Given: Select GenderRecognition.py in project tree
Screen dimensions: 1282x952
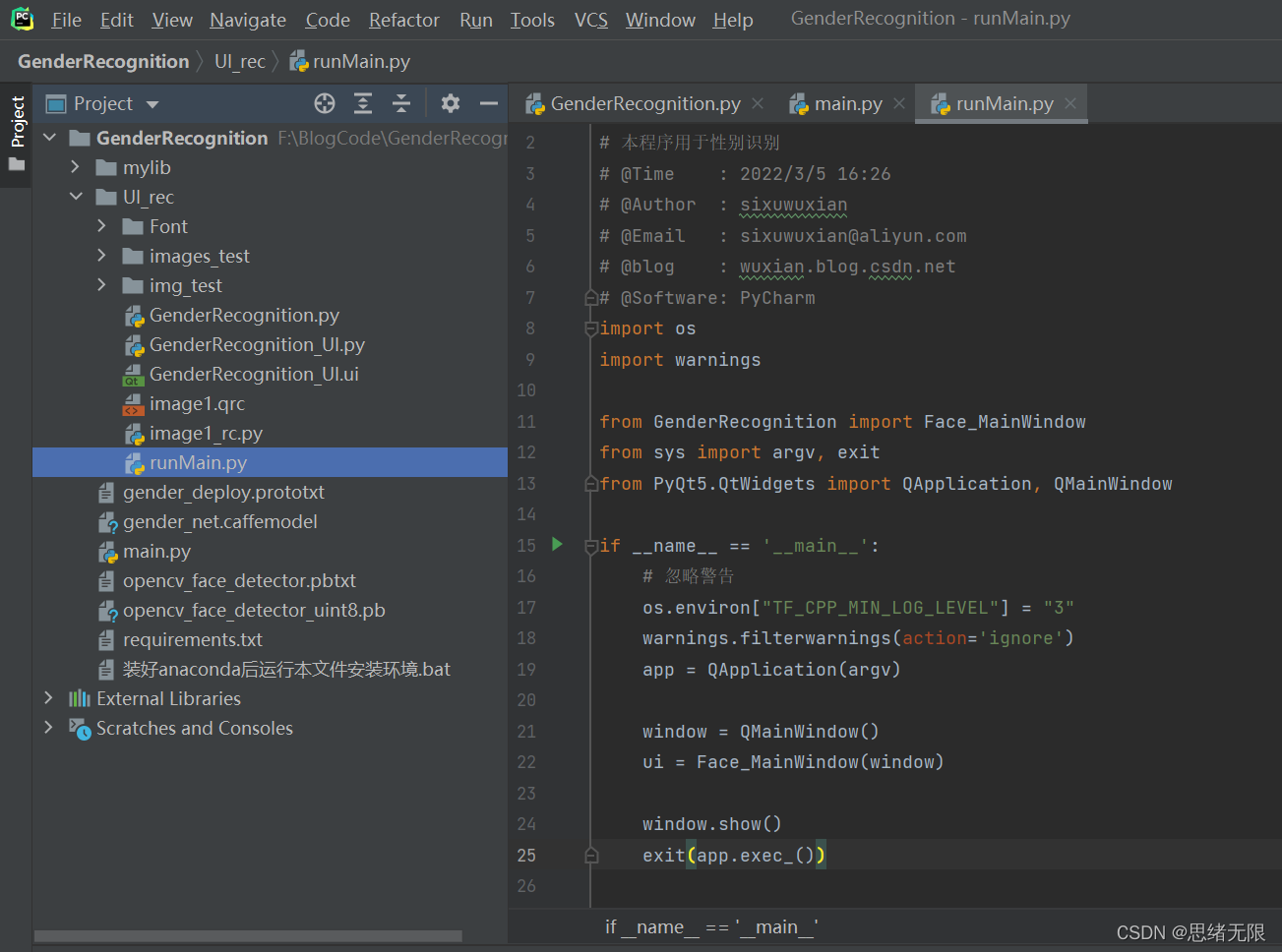Looking at the screenshot, I should tap(244, 315).
